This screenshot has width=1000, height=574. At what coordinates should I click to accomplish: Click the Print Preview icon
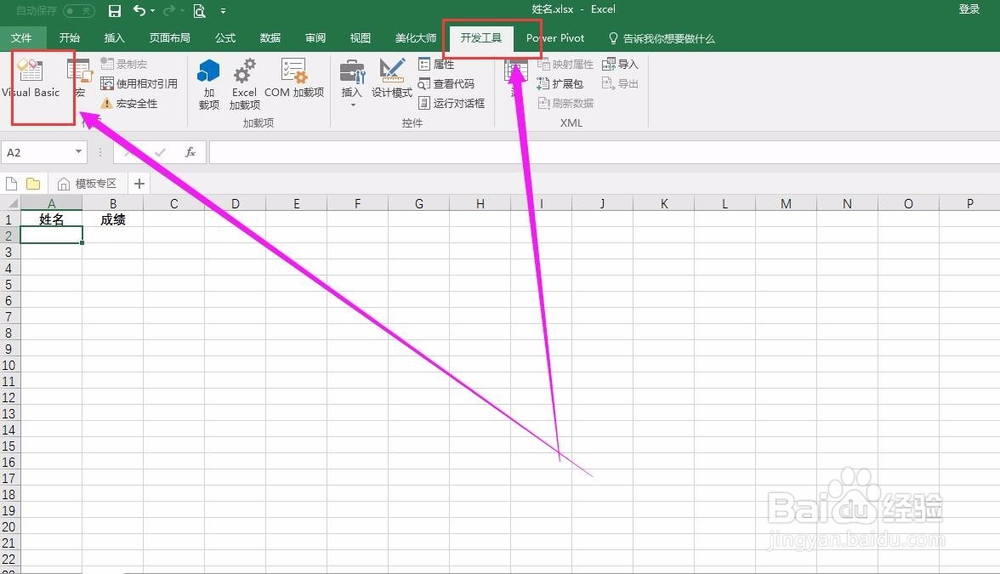click(200, 11)
